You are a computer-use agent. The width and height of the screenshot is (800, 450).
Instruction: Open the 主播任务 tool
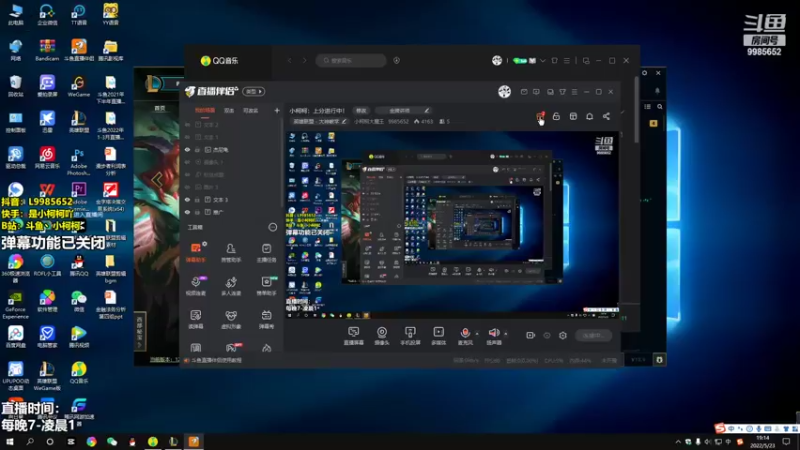266,252
